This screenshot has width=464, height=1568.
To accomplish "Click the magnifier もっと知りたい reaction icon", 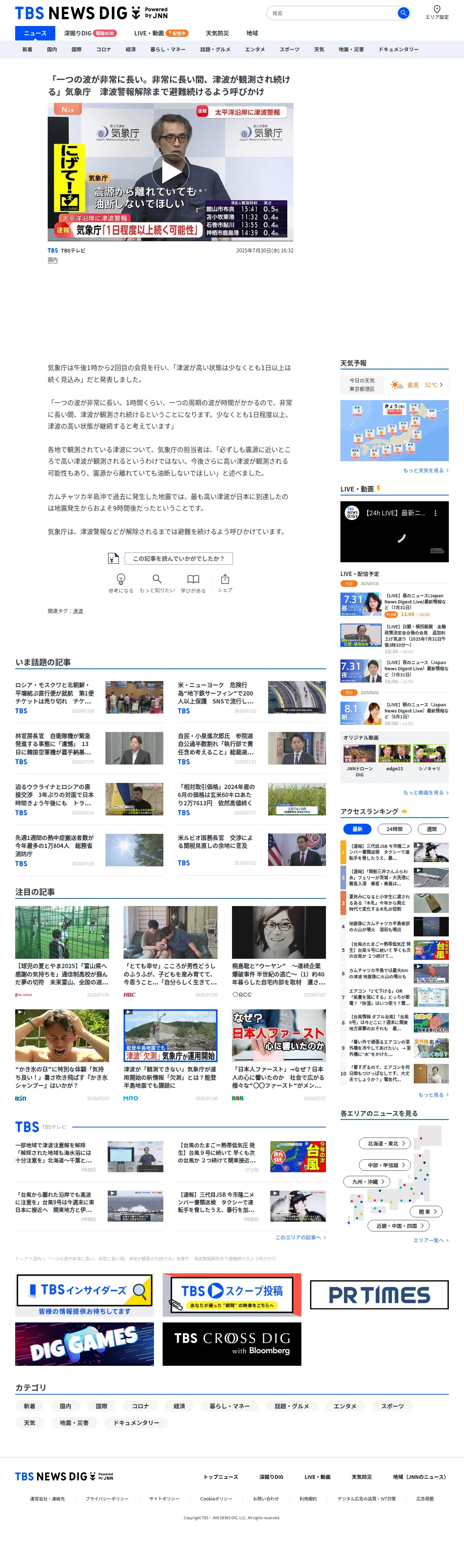I will click(x=156, y=579).
